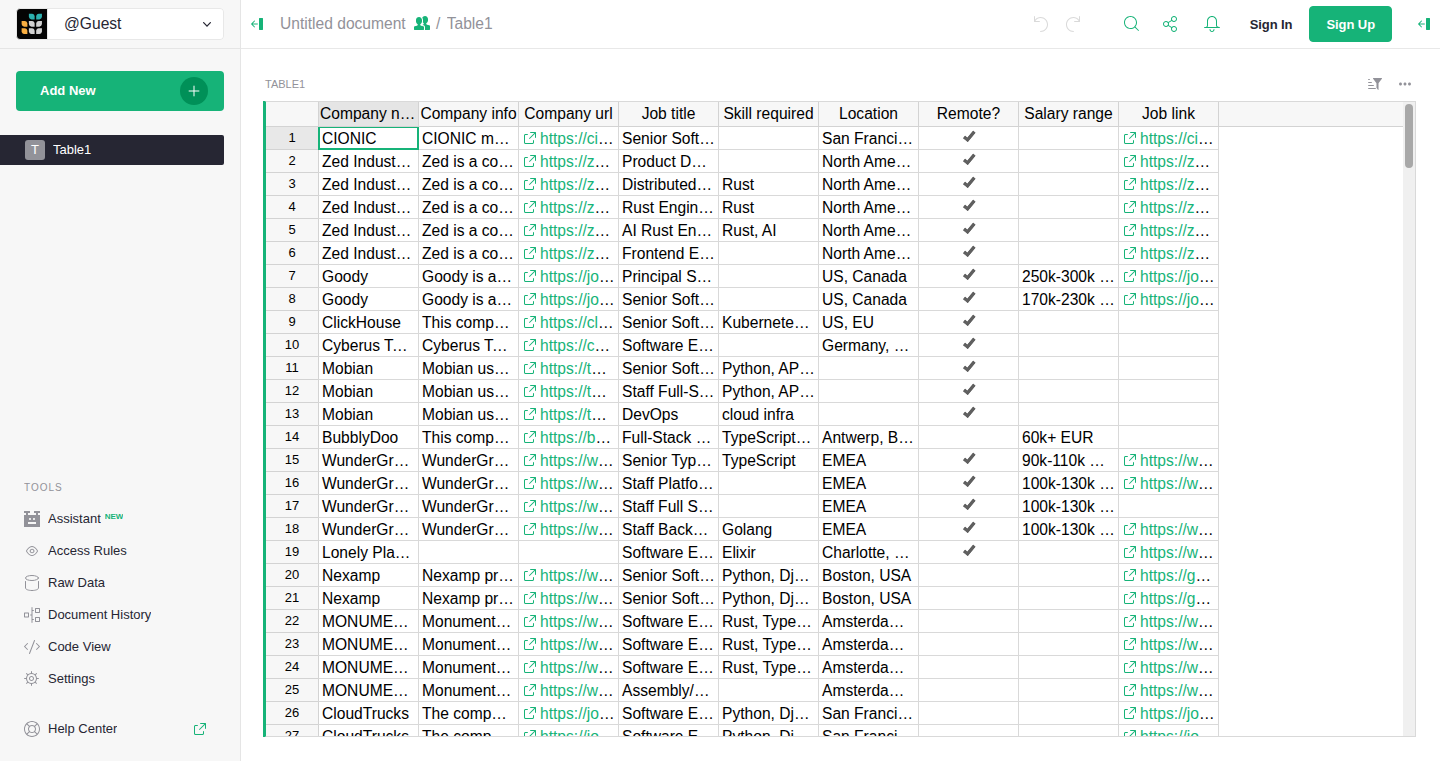Click the document sharing people icon
Viewport: 1440px width, 761px height.
[422, 23]
